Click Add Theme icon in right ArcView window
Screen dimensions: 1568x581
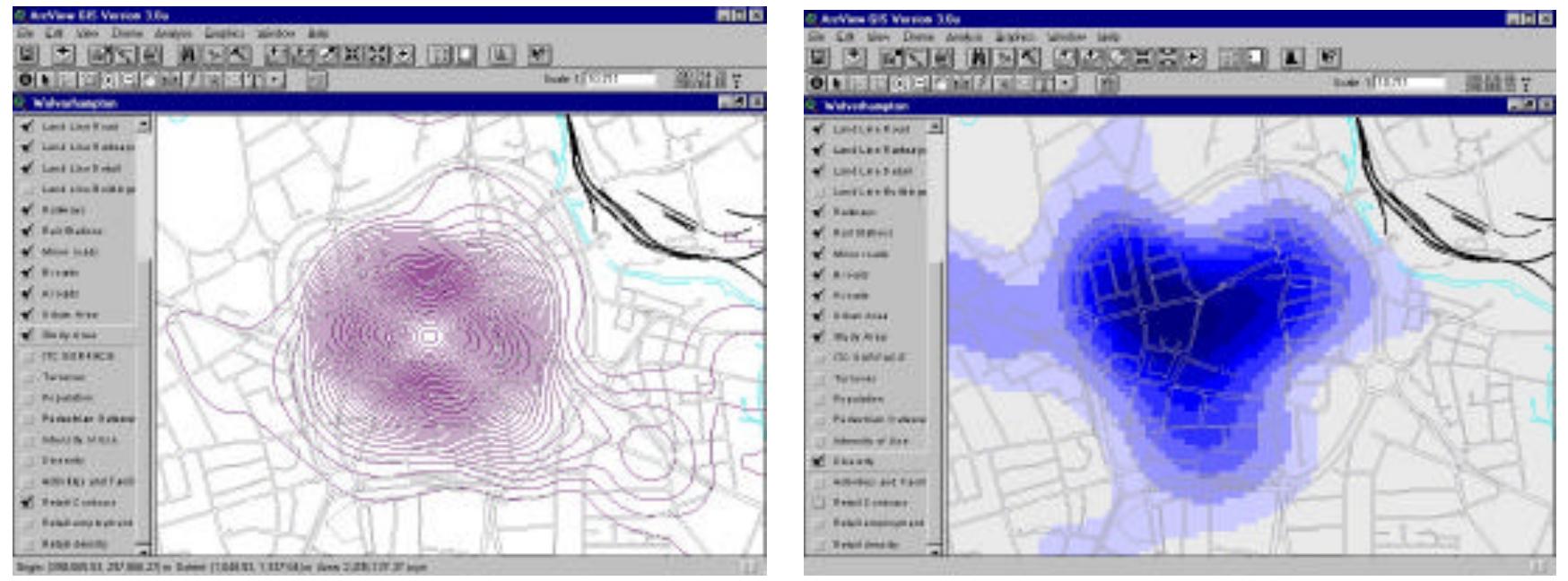855,58
